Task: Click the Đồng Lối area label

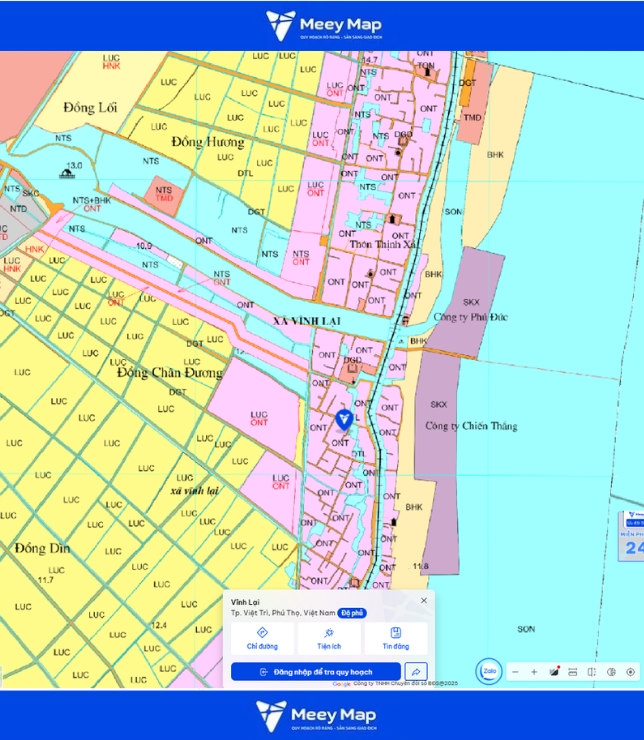Action: click(x=90, y=108)
